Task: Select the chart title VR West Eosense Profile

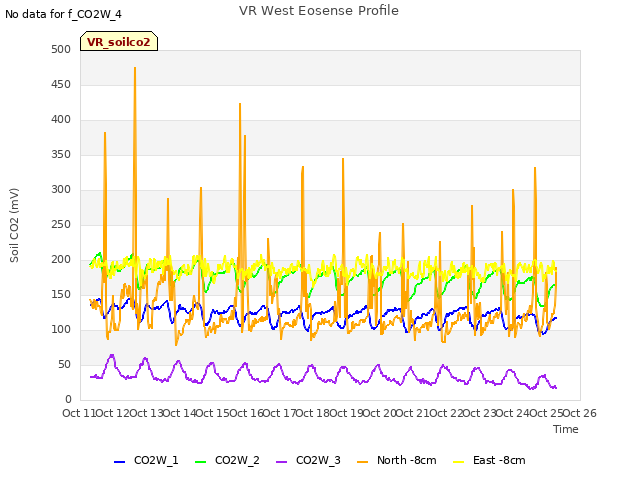Action: [319, 11]
